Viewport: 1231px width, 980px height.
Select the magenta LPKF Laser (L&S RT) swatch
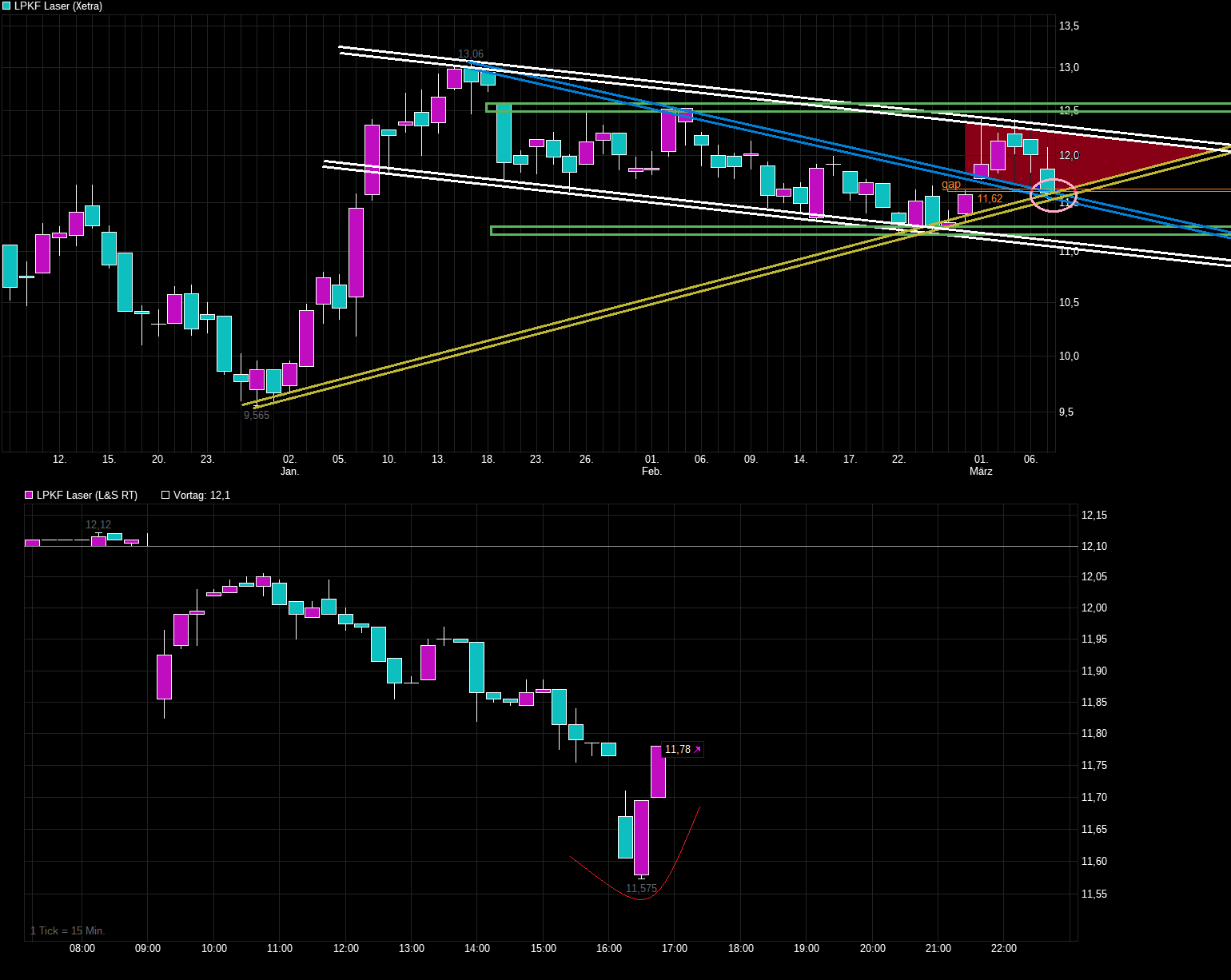(x=27, y=495)
